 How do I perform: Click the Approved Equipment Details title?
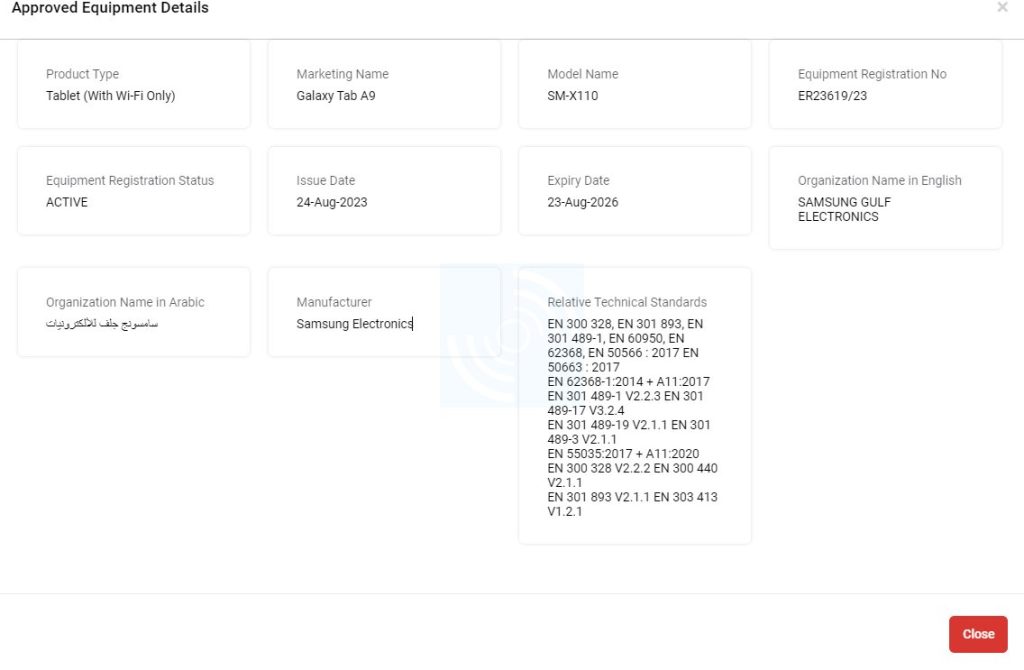[x=111, y=8]
